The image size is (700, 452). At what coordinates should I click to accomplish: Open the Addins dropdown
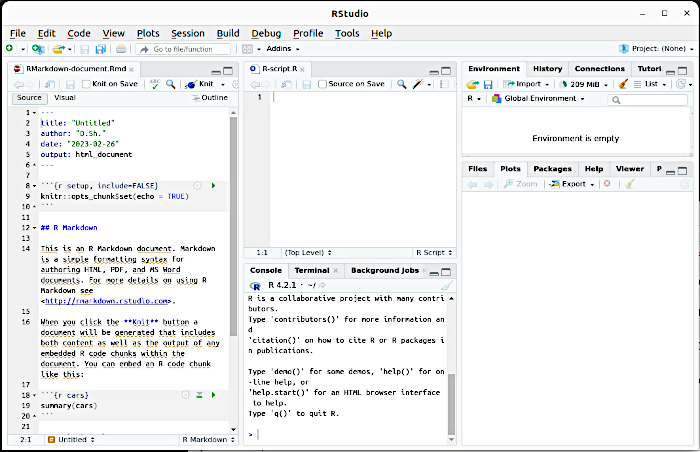pyautogui.click(x=283, y=49)
